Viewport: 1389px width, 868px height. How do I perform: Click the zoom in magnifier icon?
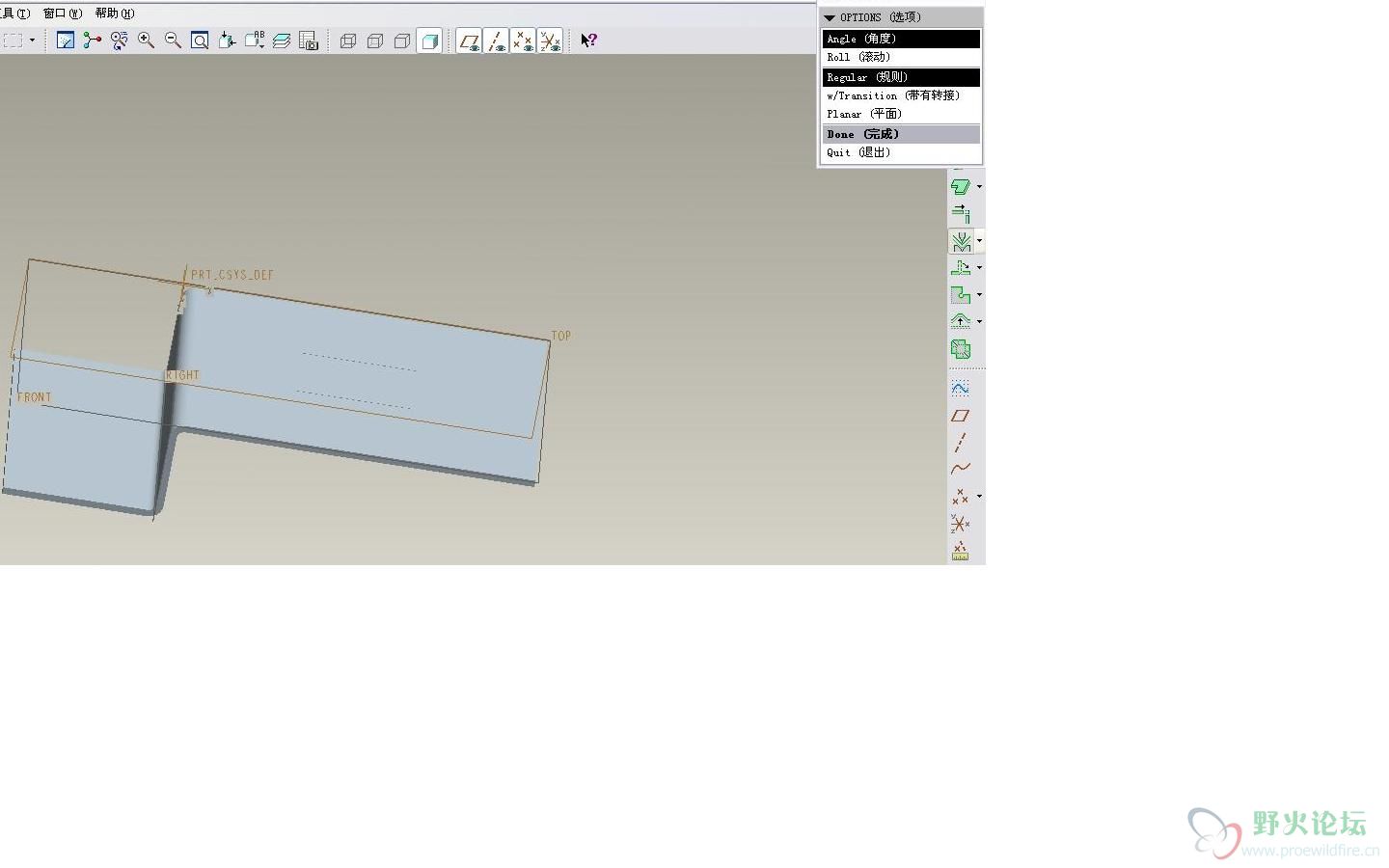(x=146, y=41)
